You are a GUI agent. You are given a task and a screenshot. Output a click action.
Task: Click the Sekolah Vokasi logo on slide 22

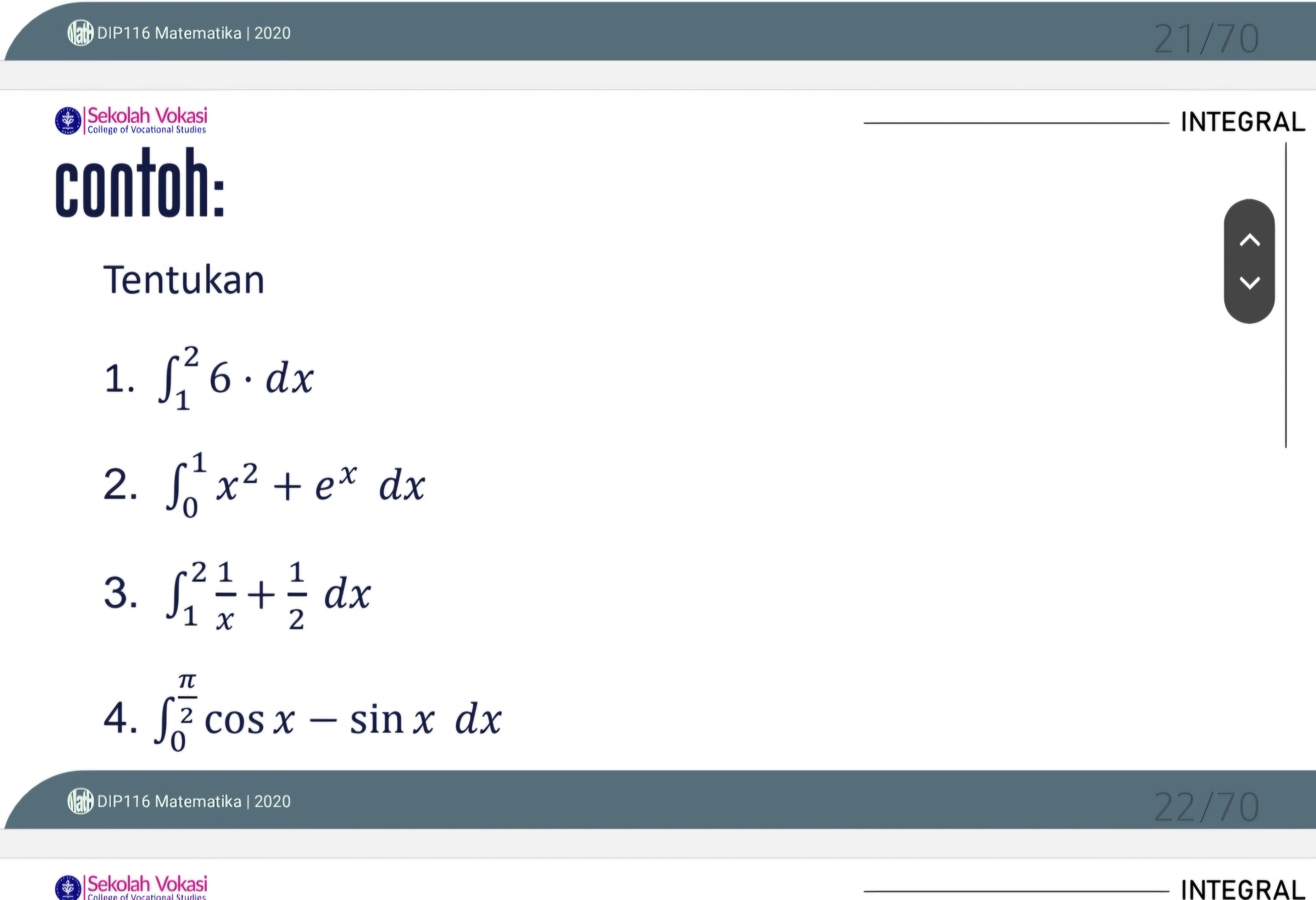pos(131,121)
